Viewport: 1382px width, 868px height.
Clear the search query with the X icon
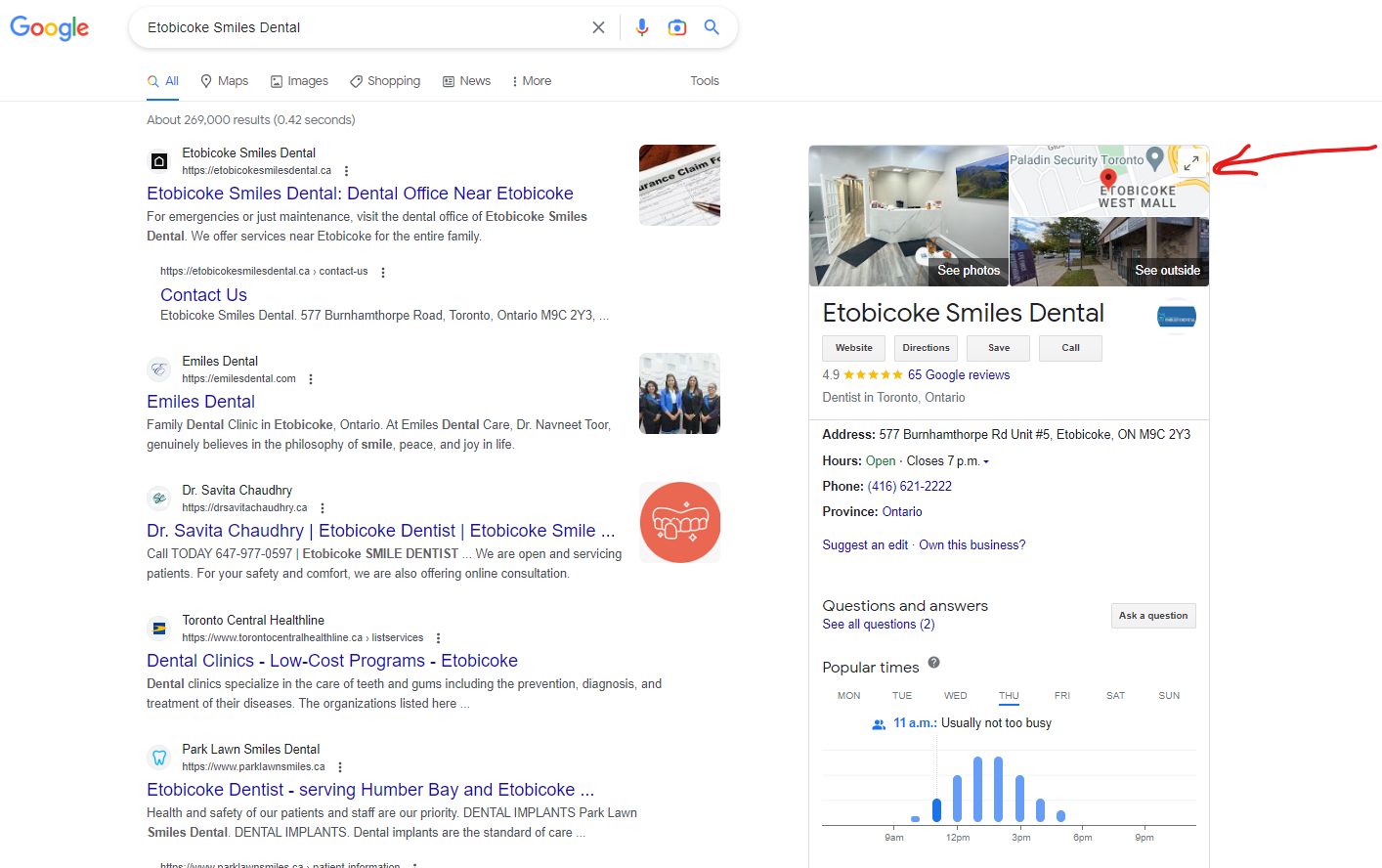[598, 27]
